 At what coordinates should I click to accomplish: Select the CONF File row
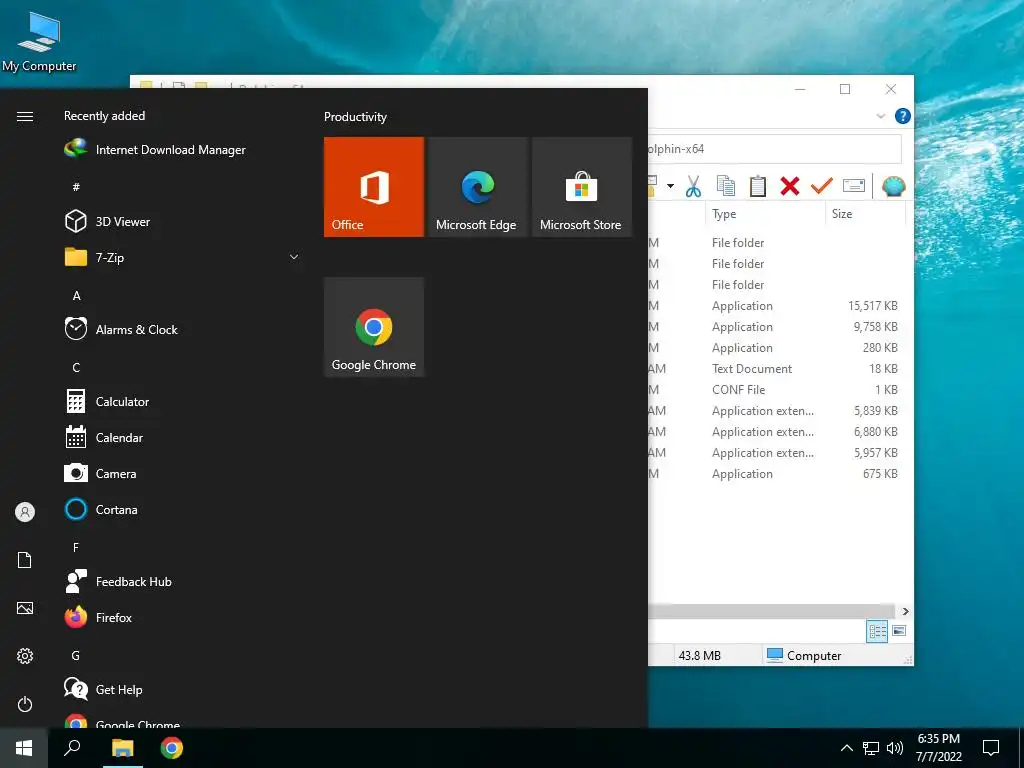tap(775, 389)
